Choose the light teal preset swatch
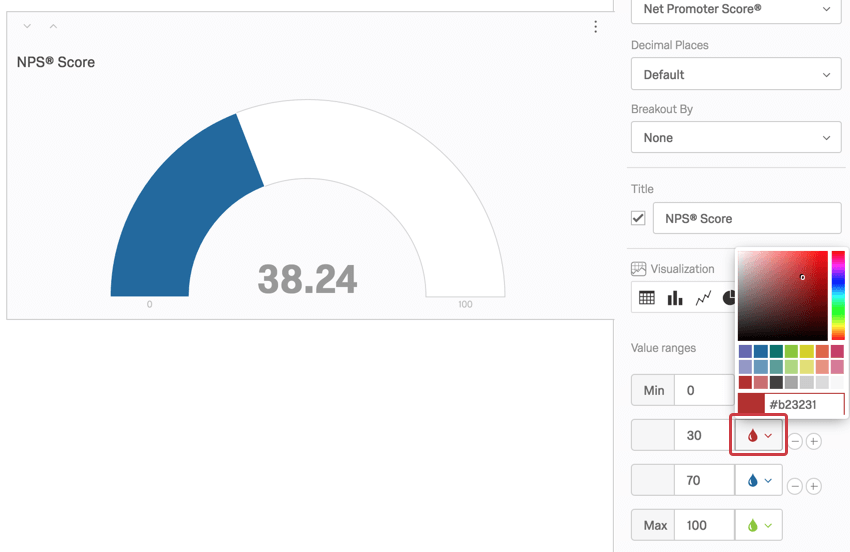The height and width of the screenshot is (552, 850). pyautogui.click(x=776, y=367)
